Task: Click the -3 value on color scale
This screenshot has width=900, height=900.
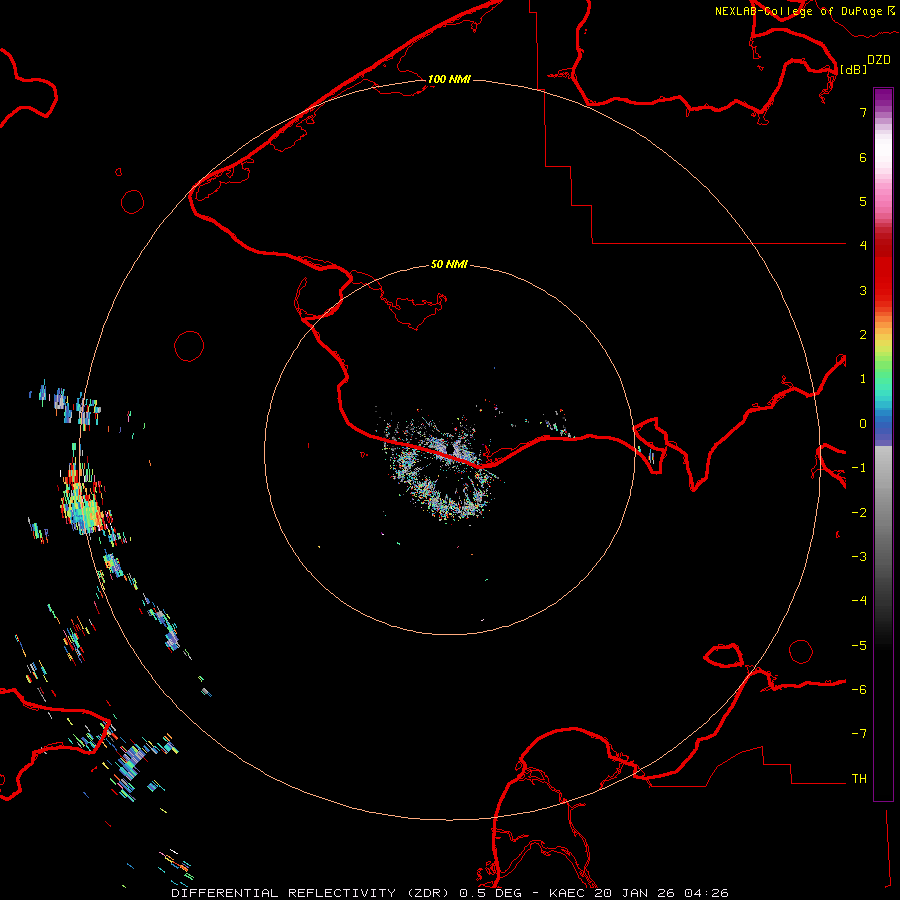Action: point(859,556)
